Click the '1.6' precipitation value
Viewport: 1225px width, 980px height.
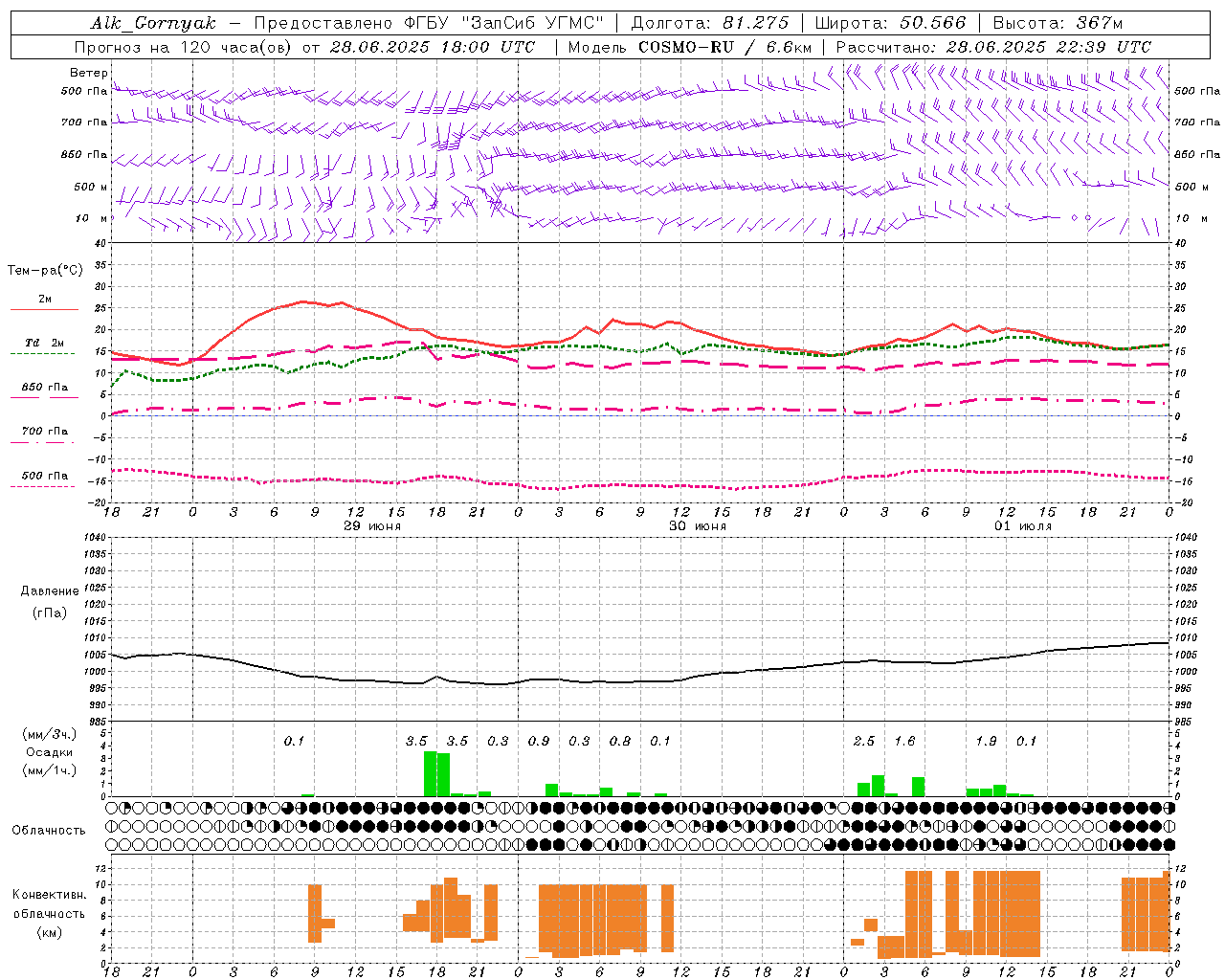[x=904, y=741]
